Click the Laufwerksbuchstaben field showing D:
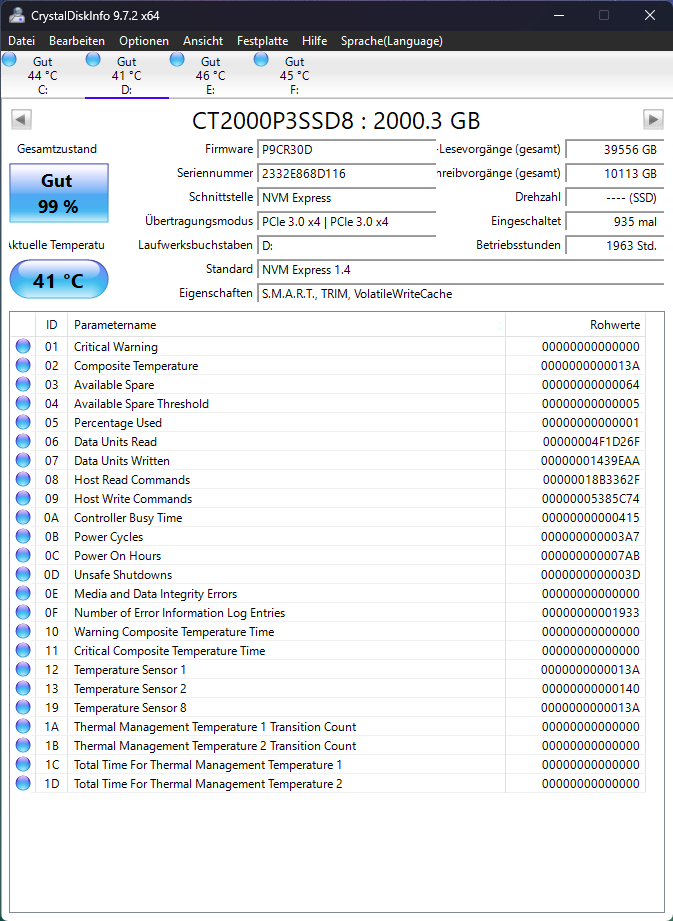Screen dimensions: 673x921 [346, 246]
